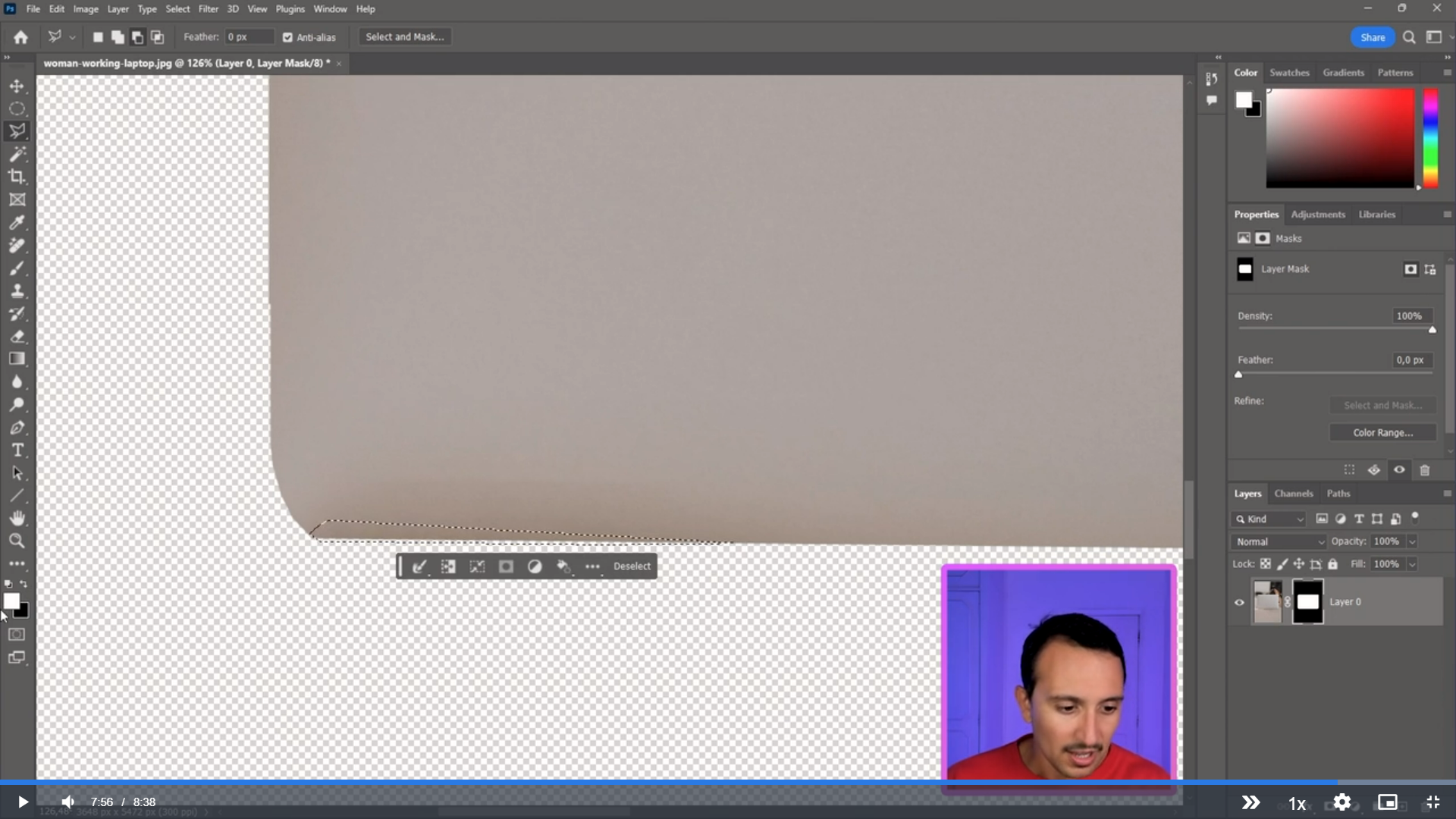
Task: Click the video progress bar
Action: click(728, 782)
